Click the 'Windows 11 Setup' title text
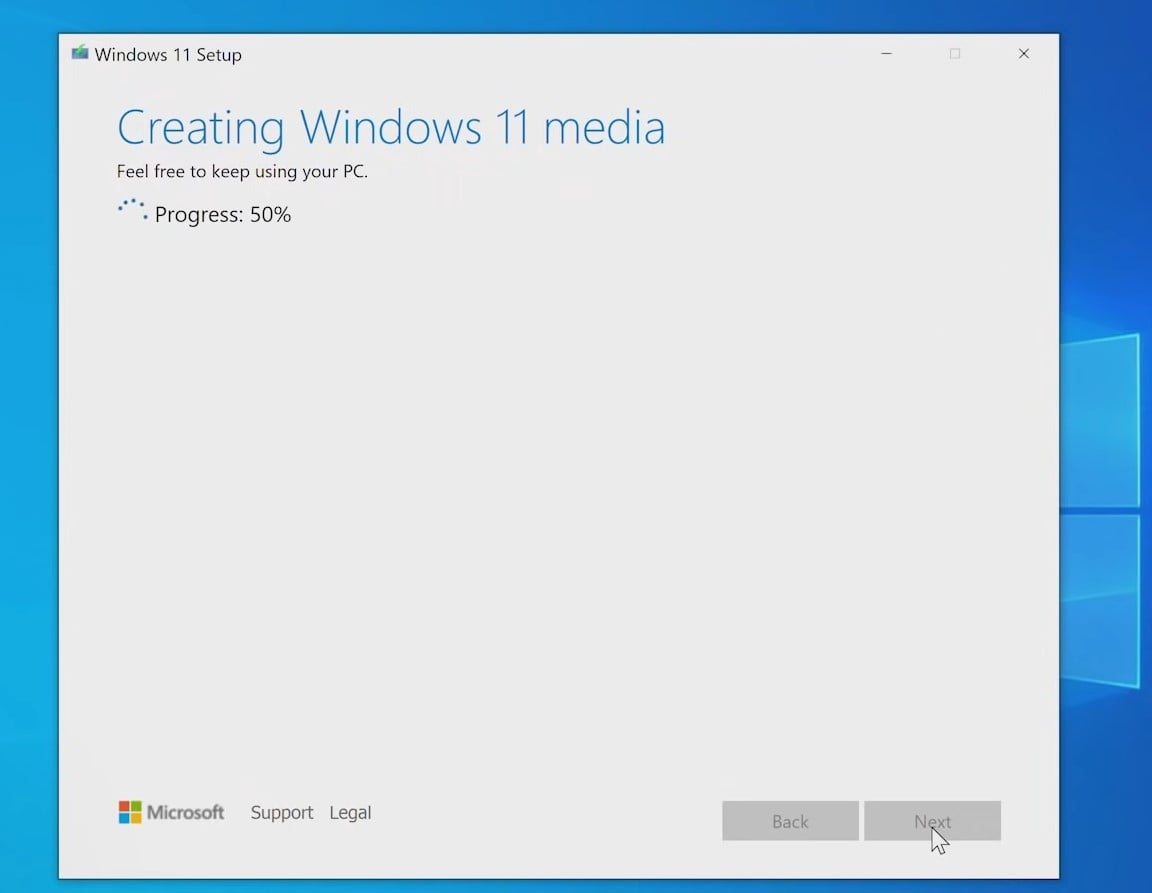1152x893 pixels. (x=168, y=54)
